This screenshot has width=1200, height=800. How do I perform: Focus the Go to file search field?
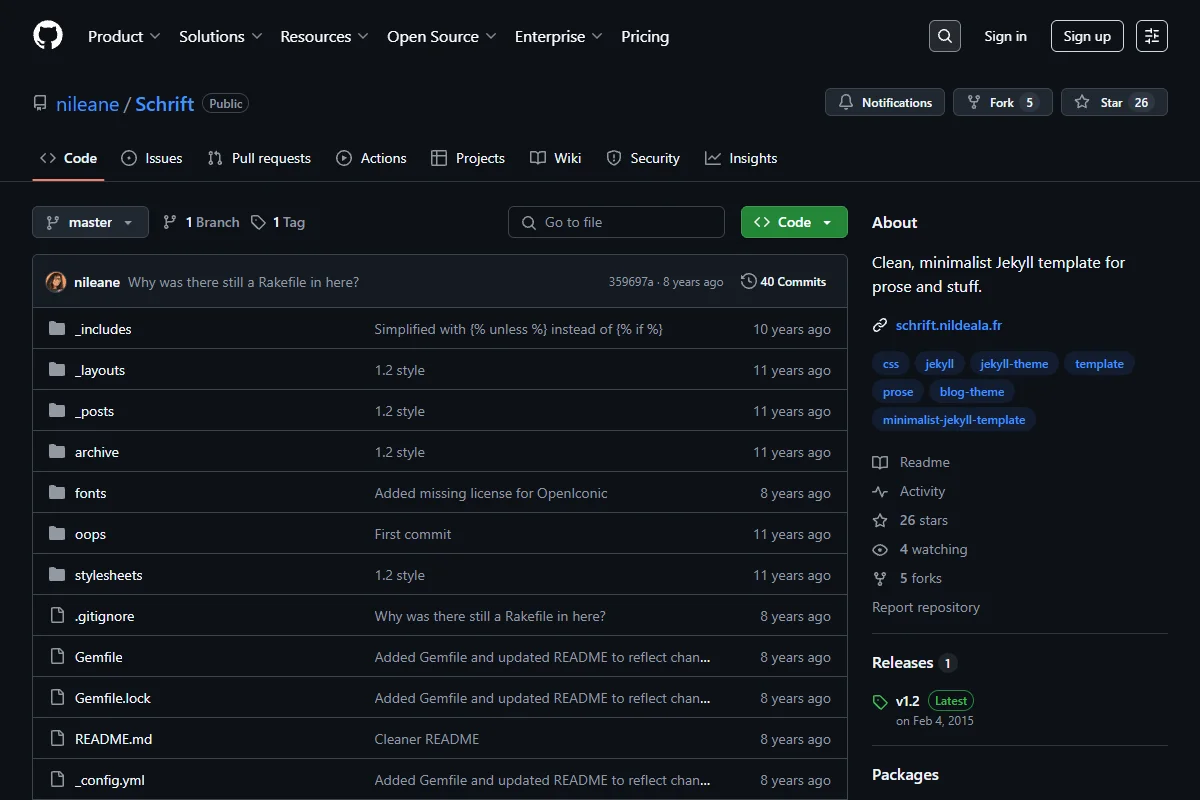[x=616, y=222]
